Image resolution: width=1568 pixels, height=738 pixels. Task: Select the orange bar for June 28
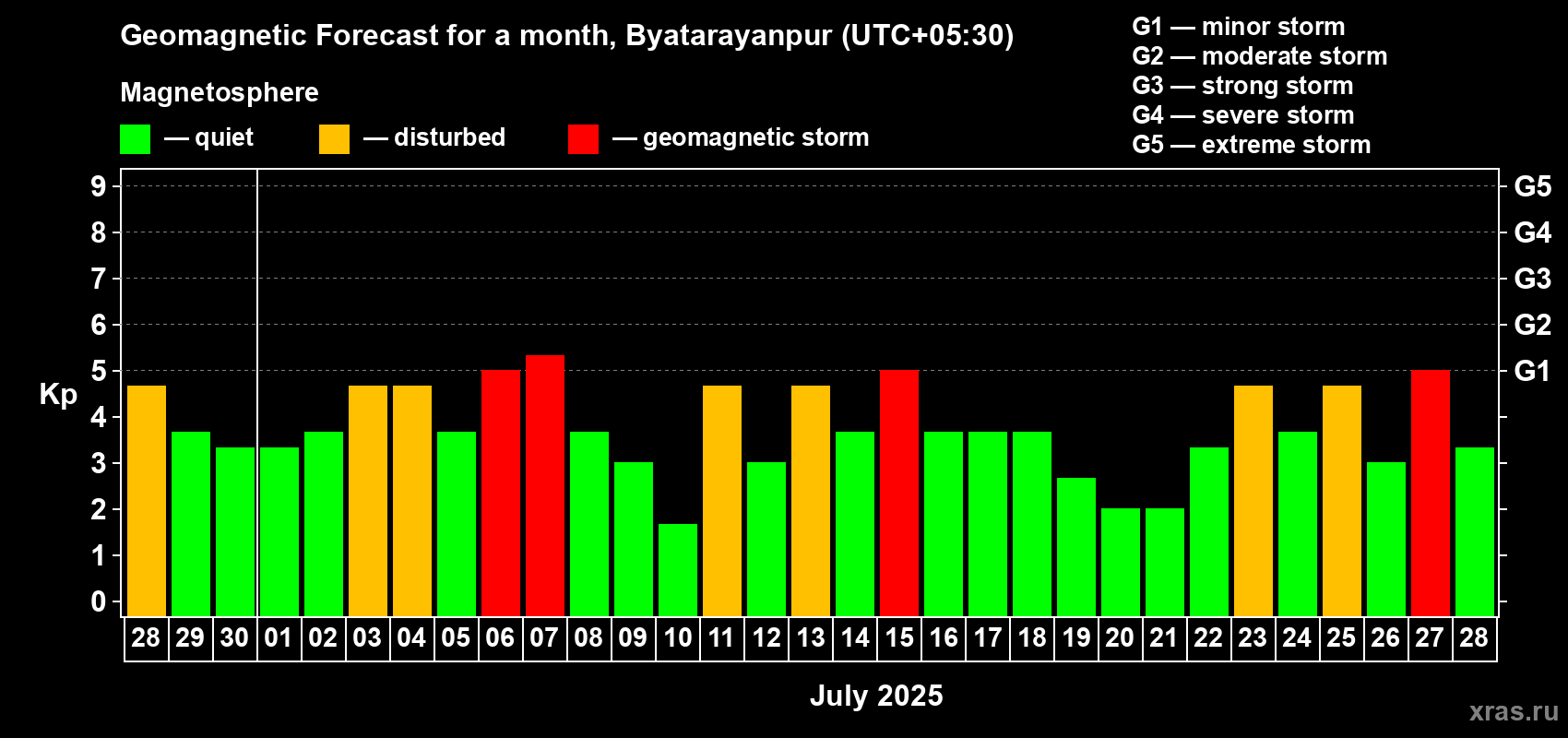pos(147,501)
